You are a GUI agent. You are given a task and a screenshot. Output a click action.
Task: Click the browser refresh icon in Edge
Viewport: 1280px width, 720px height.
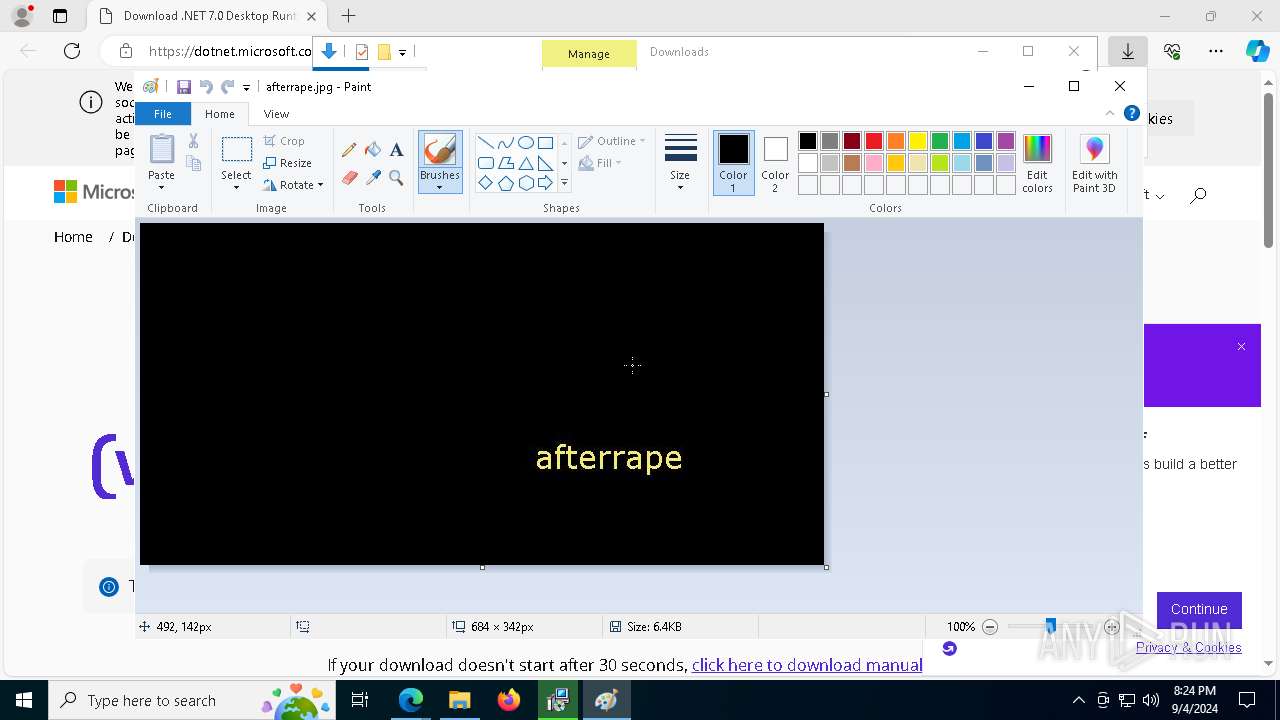point(72,51)
